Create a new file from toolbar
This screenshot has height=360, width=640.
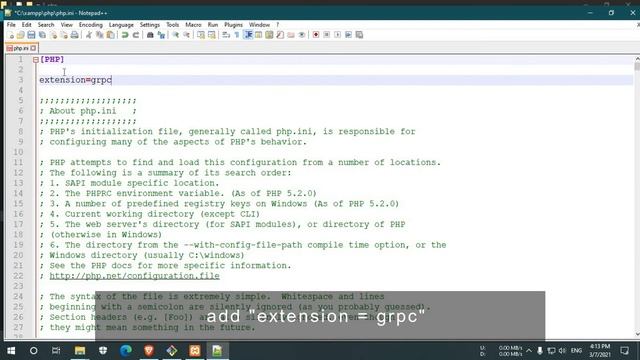coord(11,35)
